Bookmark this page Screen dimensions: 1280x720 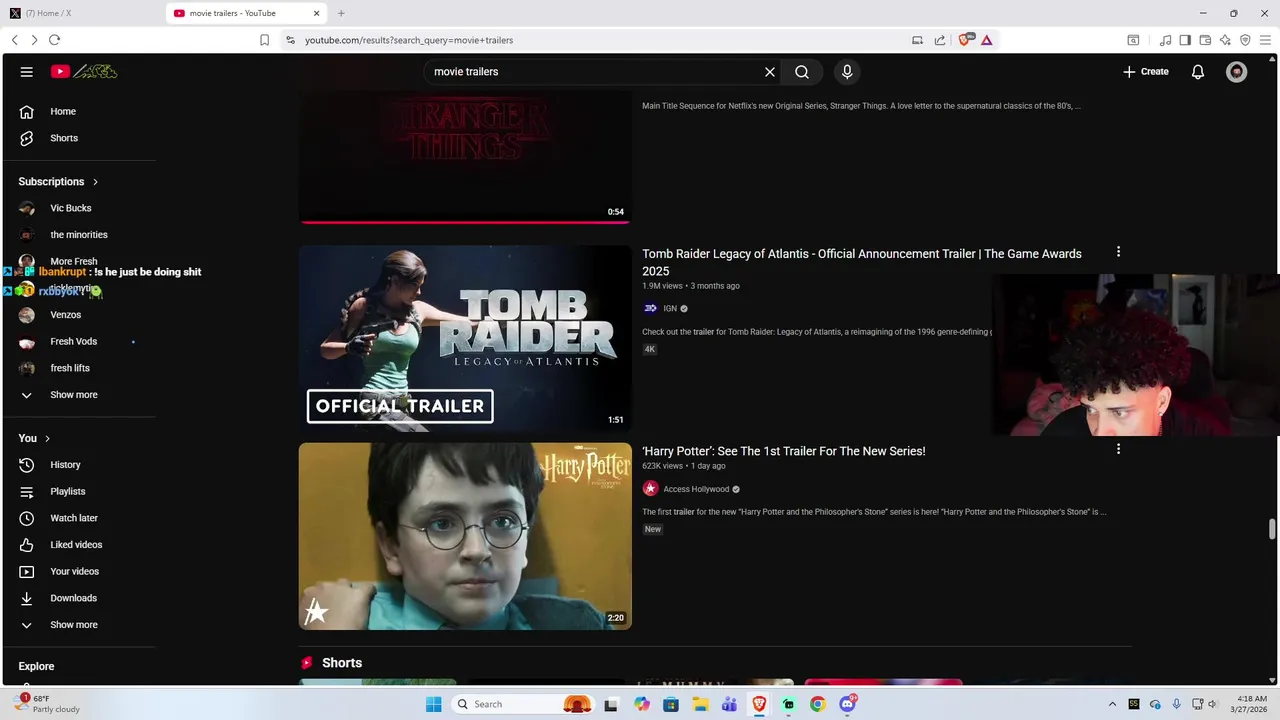(x=264, y=40)
